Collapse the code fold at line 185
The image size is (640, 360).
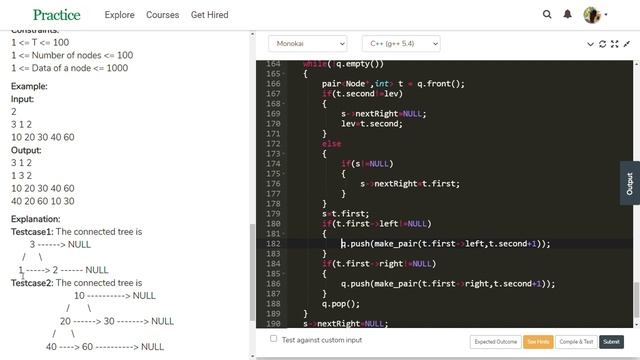point(284,273)
